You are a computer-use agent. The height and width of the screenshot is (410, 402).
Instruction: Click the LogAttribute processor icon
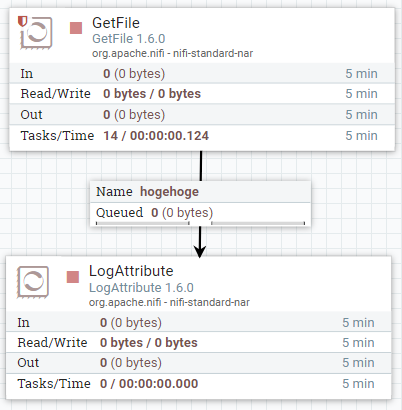click(x=33, y=282)
